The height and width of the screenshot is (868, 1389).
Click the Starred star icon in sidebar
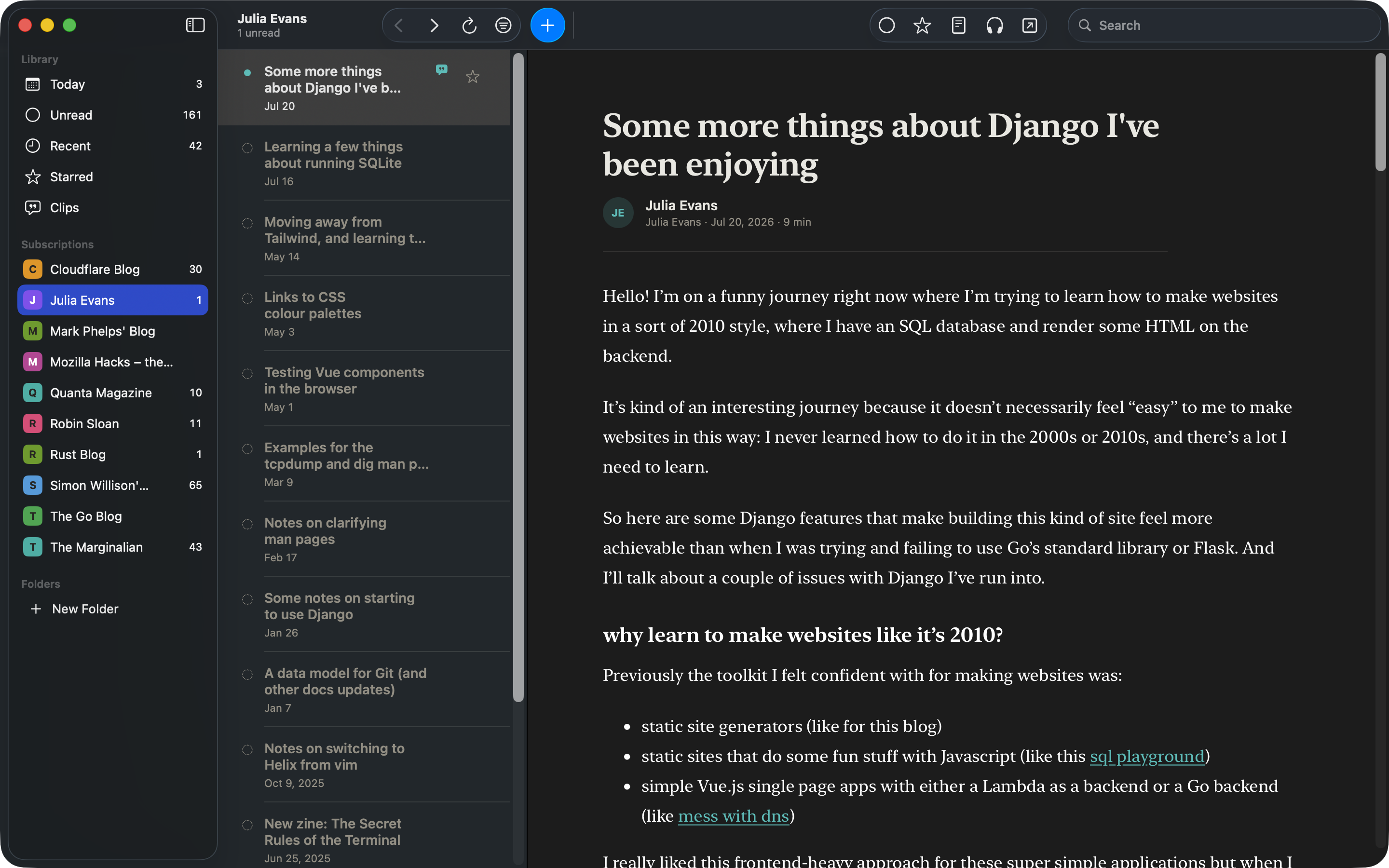[33, 177]
